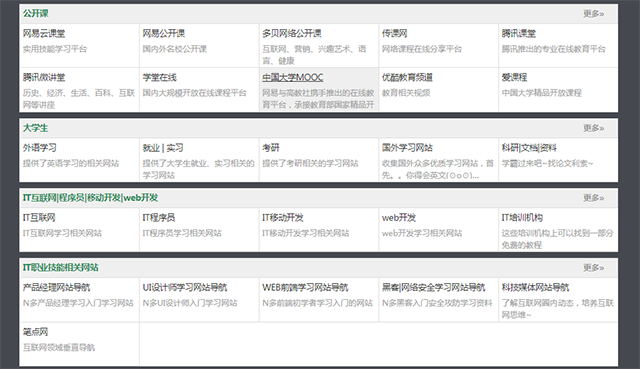The width and height of the screenshot is (640, 369).
Task: Click description 实用技能学习平台
Action: tap(55, 49)
